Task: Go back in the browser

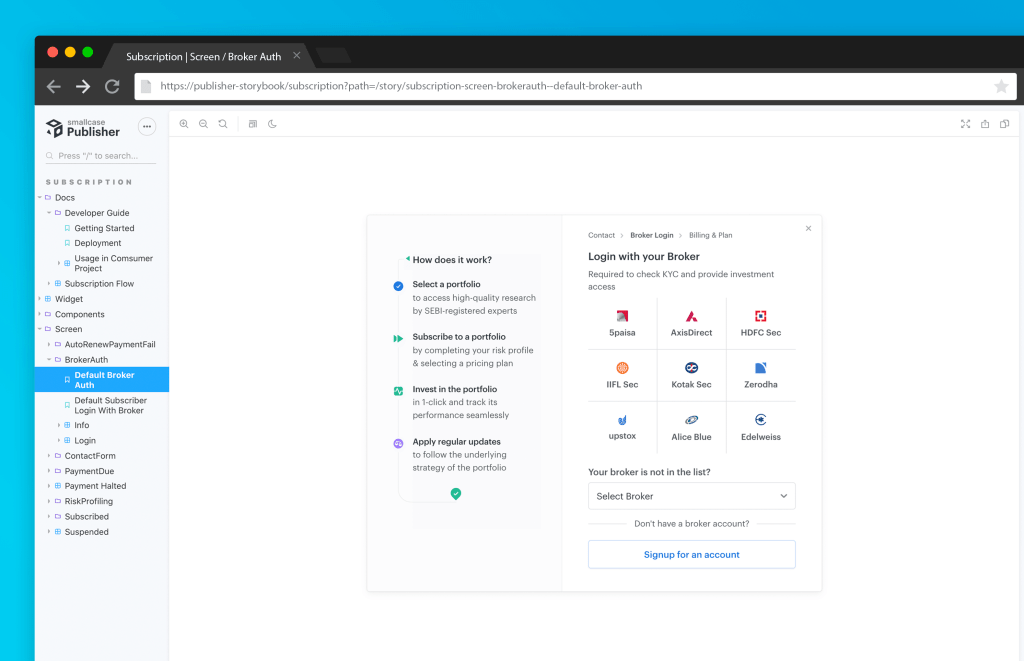Action: [54, 86]
